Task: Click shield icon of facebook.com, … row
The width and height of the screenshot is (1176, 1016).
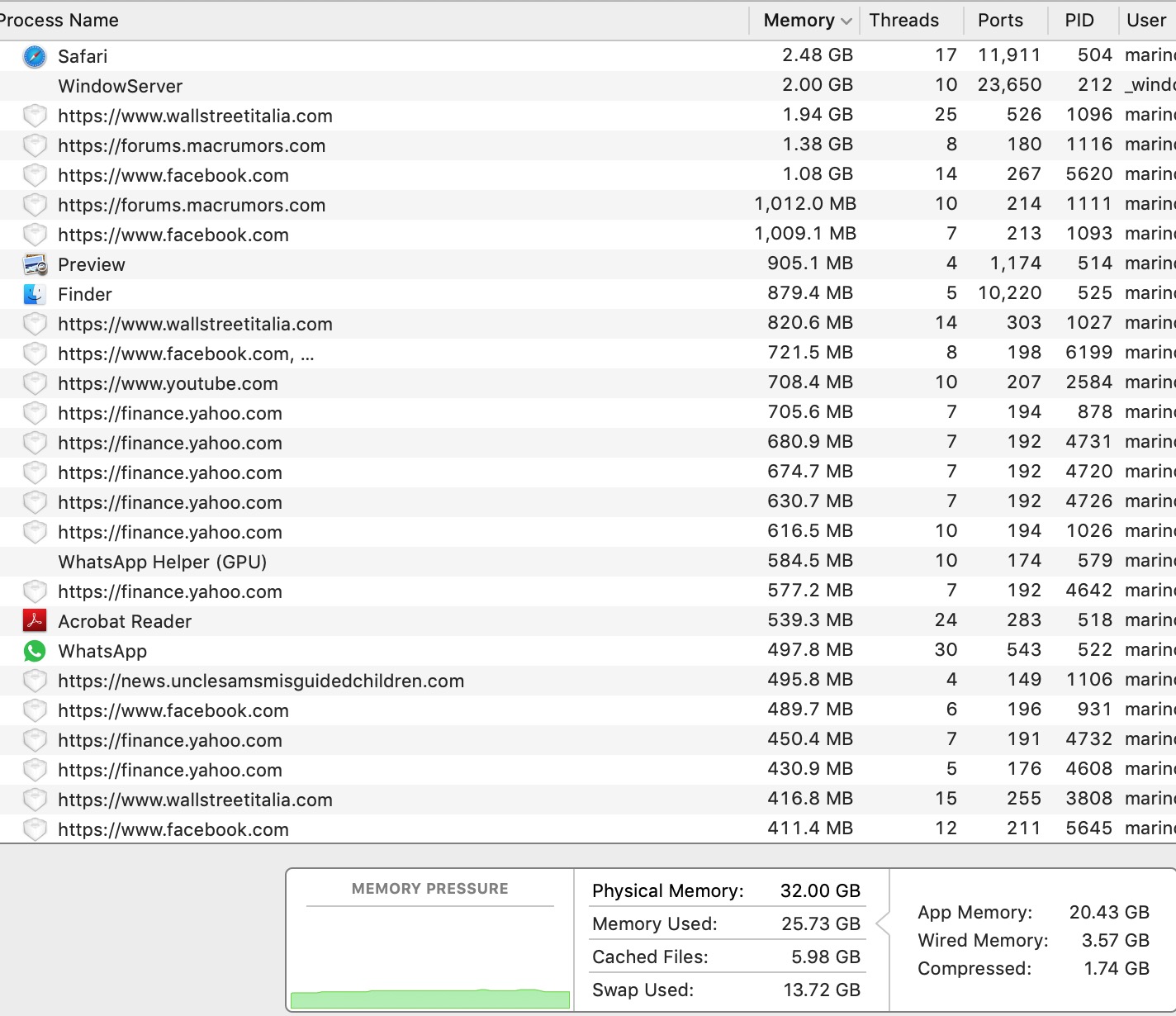Action: [35, 354]
